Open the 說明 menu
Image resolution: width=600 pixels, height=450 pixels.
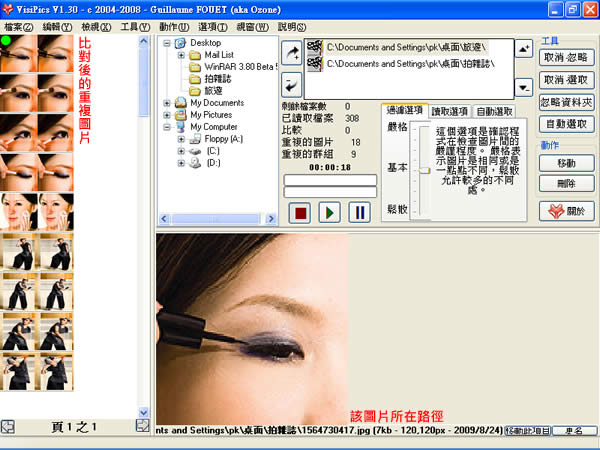pyautogui.click(x=292, y=27)
